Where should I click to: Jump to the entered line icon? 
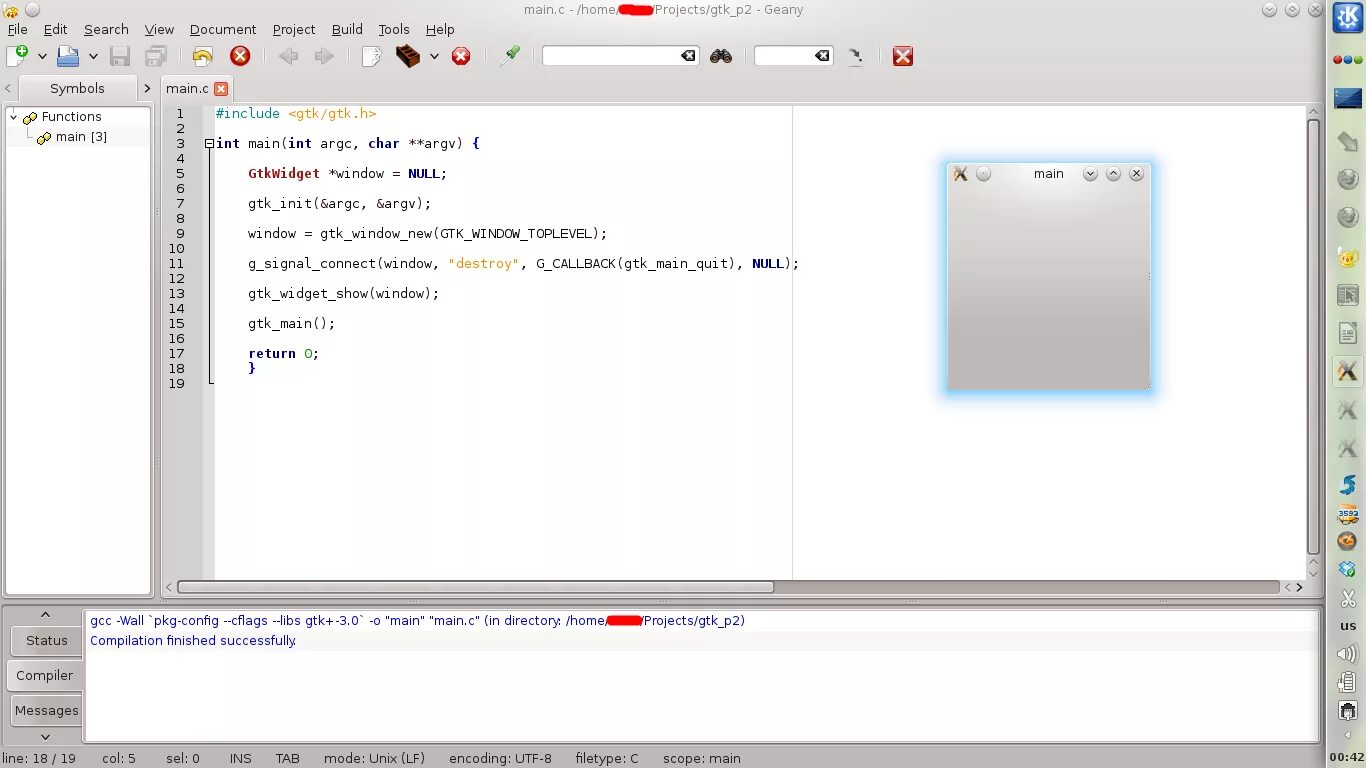856,56
